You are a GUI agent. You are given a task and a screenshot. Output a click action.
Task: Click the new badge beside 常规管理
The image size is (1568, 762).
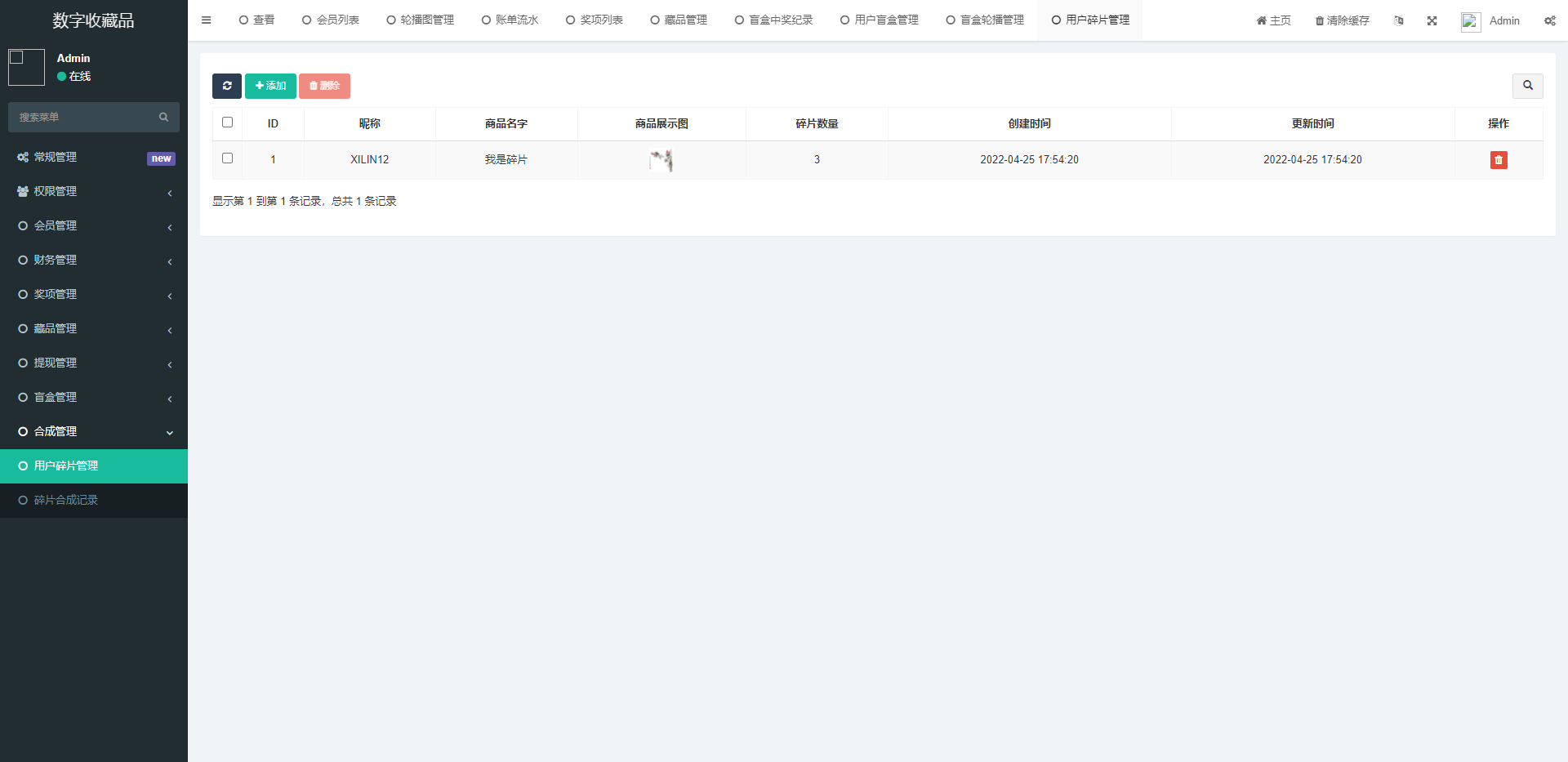(161, 158)
